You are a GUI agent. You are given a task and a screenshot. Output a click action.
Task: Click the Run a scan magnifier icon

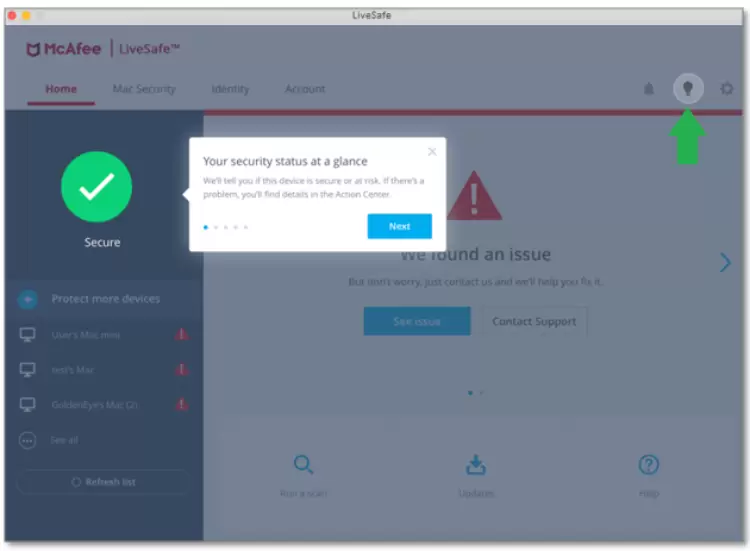click(x=303, y=464)
